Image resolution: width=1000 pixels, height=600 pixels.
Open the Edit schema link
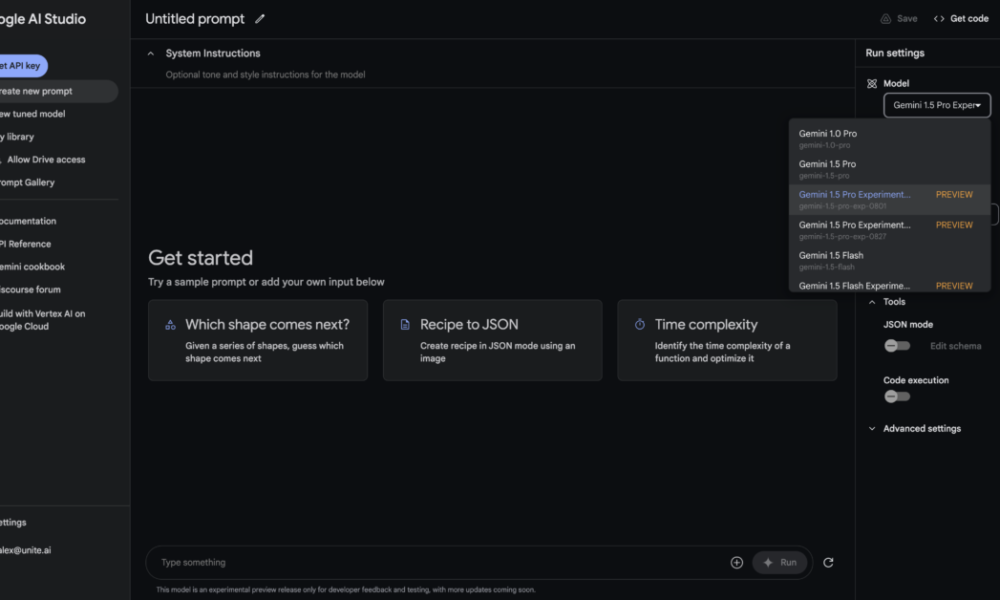click(955, 346)
